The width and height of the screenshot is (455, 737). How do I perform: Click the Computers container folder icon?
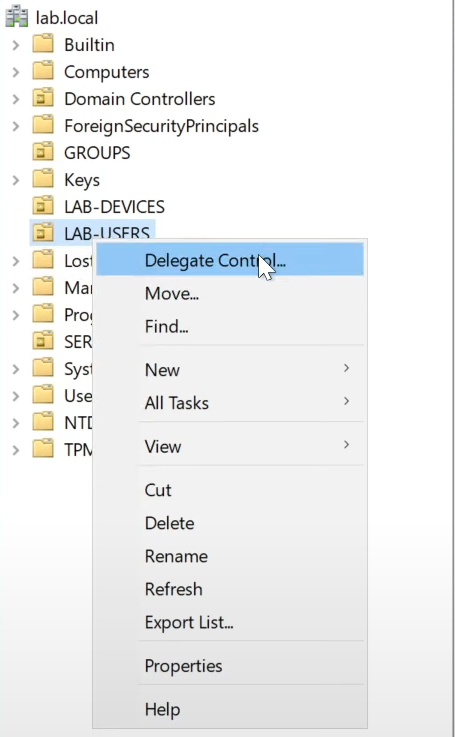click(43, 71)
